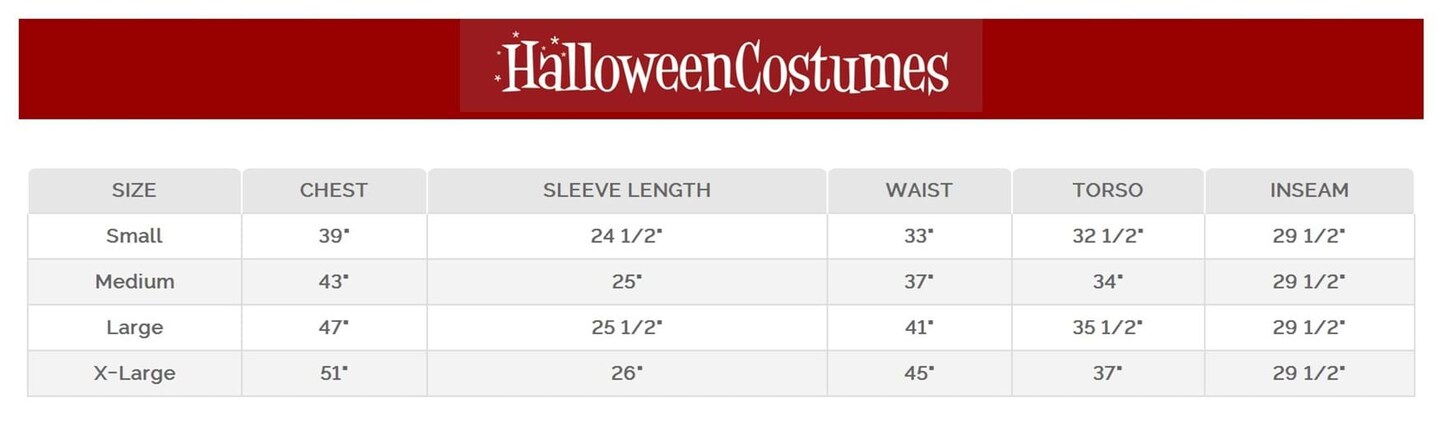The height and width of the screenshot is (424, 1440).
Task: Click the HalloweenCostumes logo
Action: pyautogui.click(x=721, y=67)
